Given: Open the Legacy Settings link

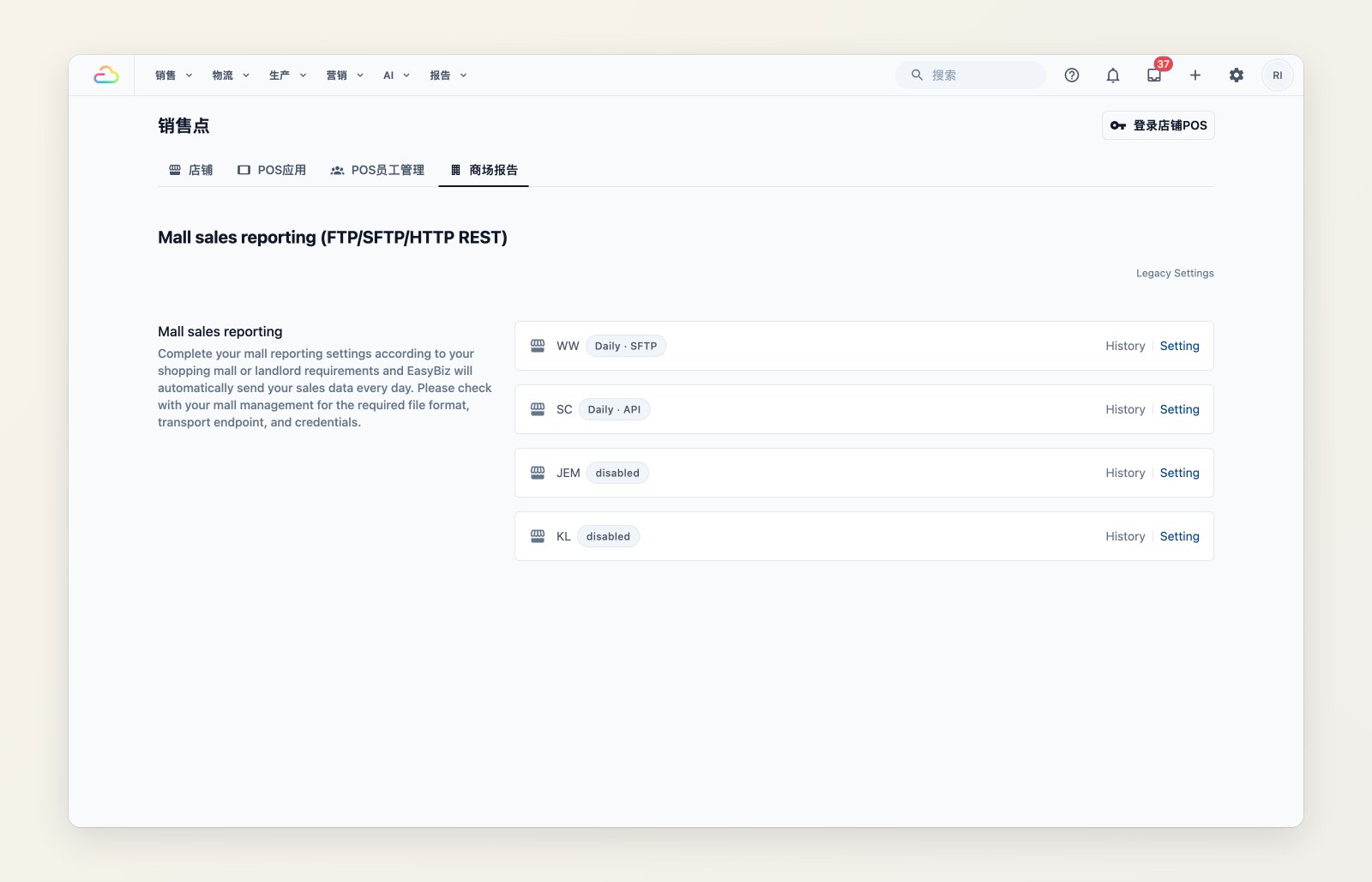Looking at the screenshot, I should [1175, 273].
